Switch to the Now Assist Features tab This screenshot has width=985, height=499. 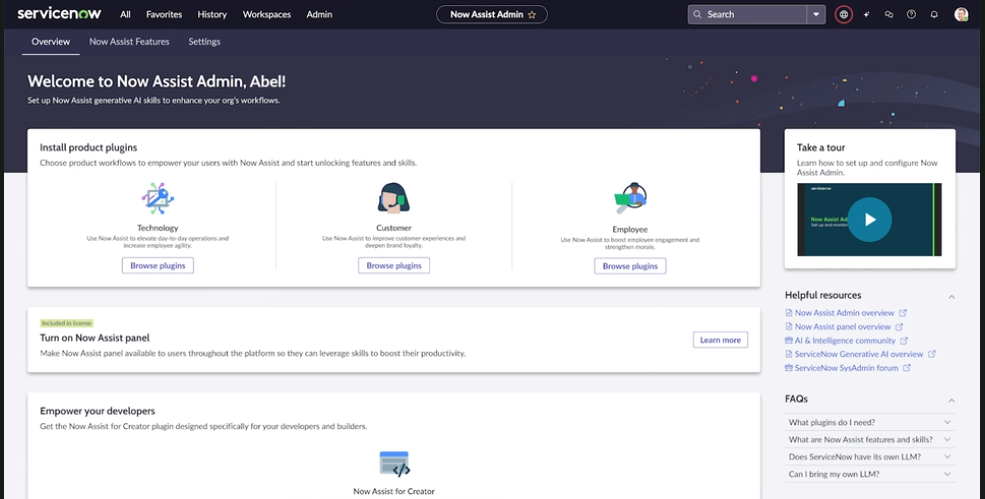click(129, 41)
